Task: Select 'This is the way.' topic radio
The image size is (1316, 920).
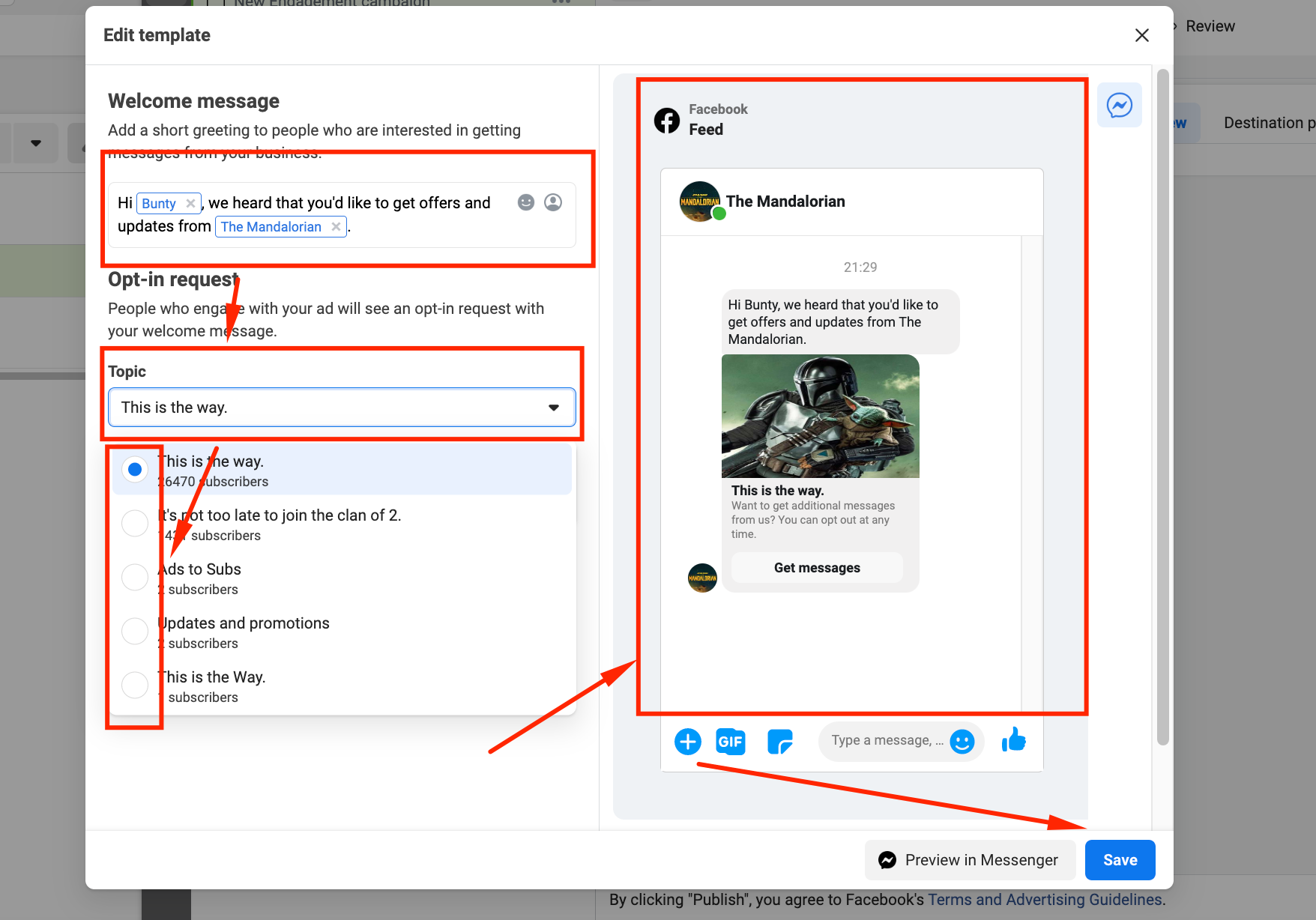Action: (135, 470)
